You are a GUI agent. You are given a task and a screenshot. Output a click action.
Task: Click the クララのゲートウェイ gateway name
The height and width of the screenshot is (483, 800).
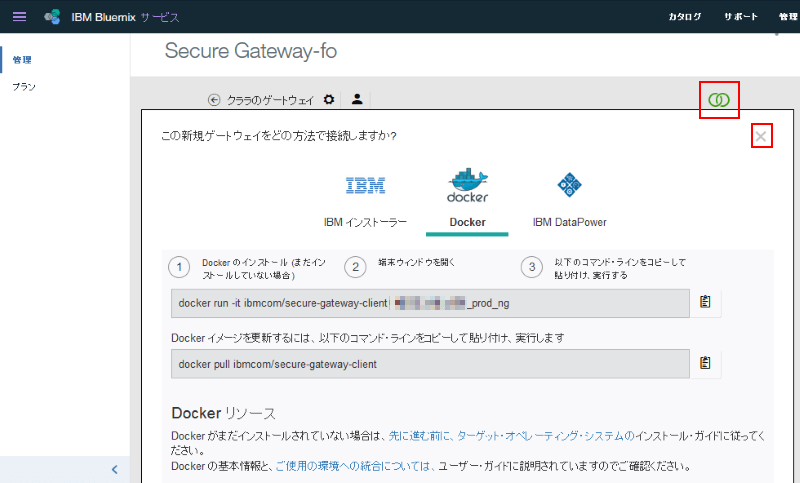pos(270,100)
